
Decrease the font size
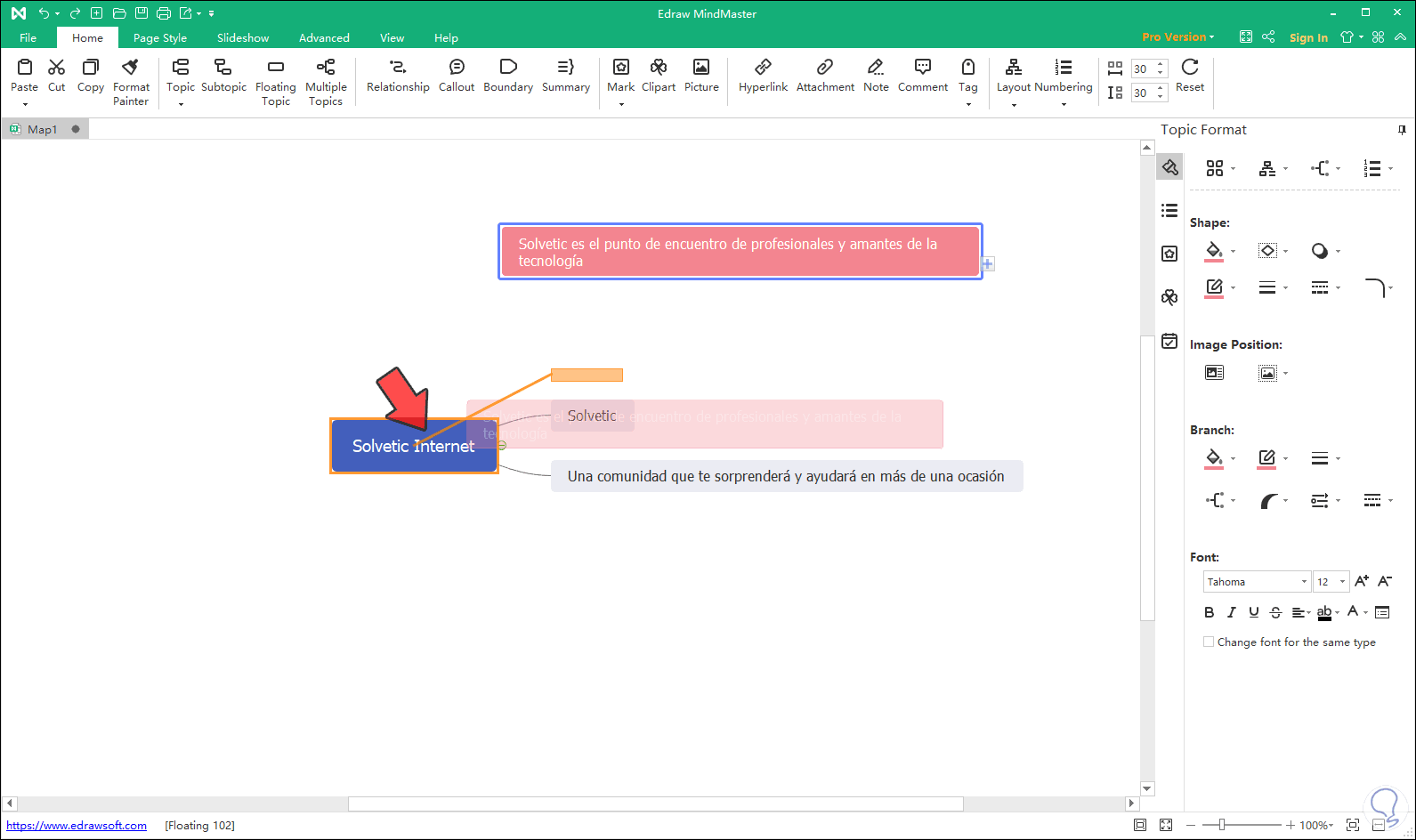pos(1385,581)
